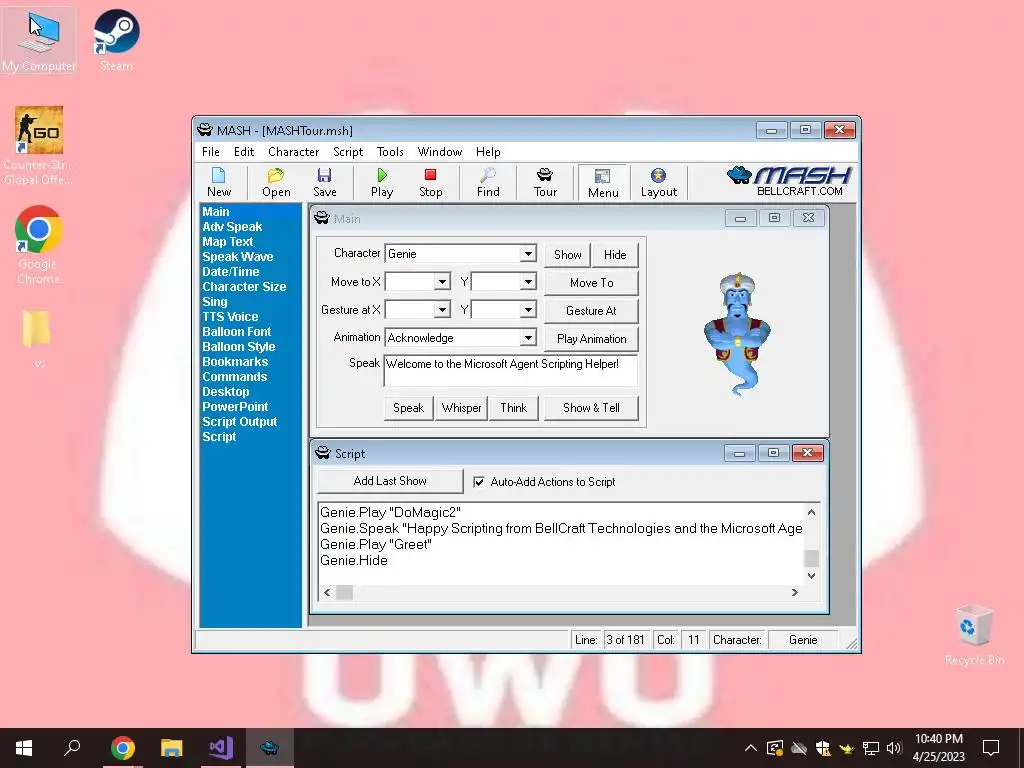Select the Google Chrome desktop shortcut

39,245
